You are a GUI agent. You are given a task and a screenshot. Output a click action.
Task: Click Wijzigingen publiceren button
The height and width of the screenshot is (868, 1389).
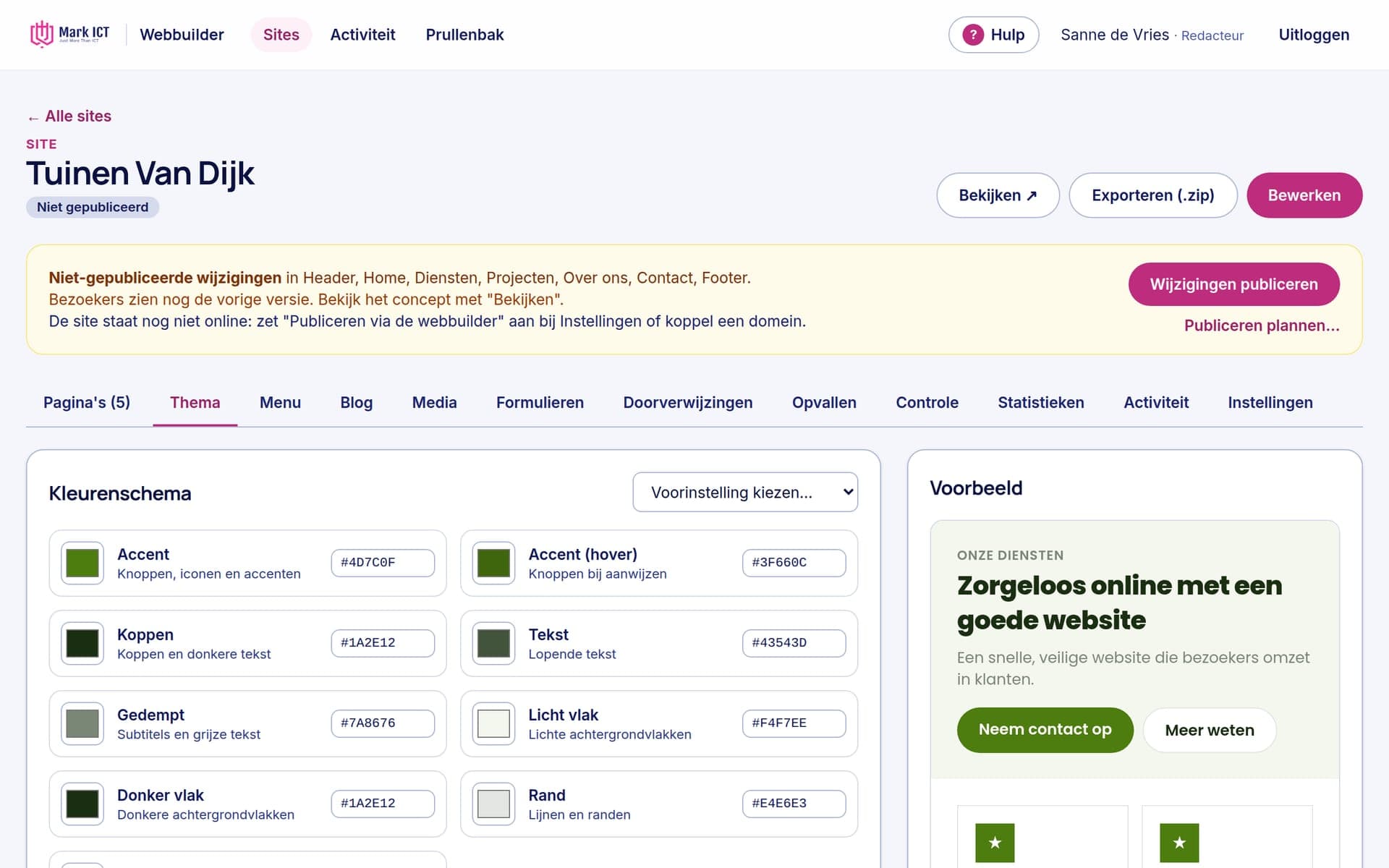click(x=1234, y=284)
